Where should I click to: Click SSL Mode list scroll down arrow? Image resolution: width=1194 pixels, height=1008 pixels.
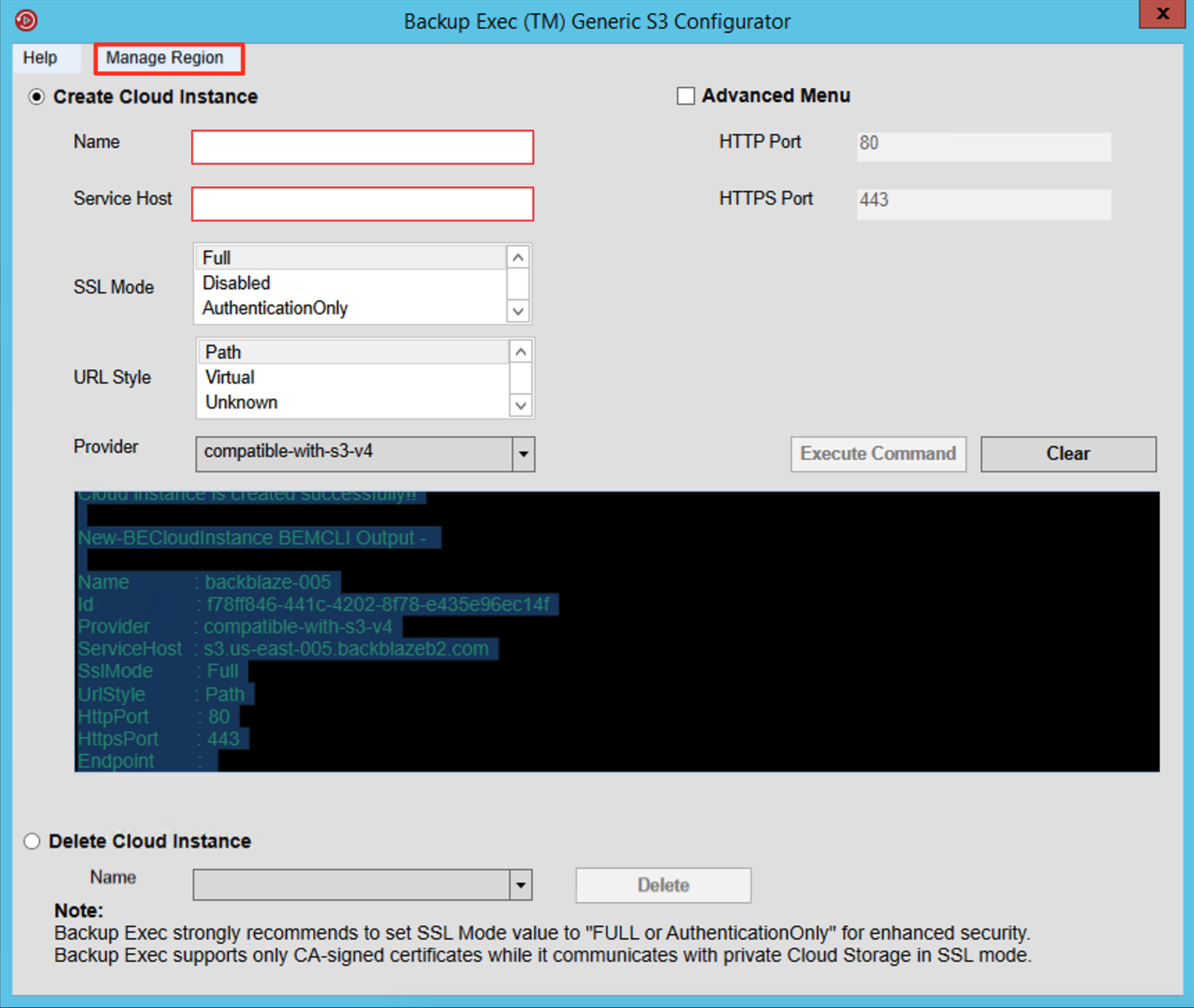pyautogui.click(x=518, y=311)
